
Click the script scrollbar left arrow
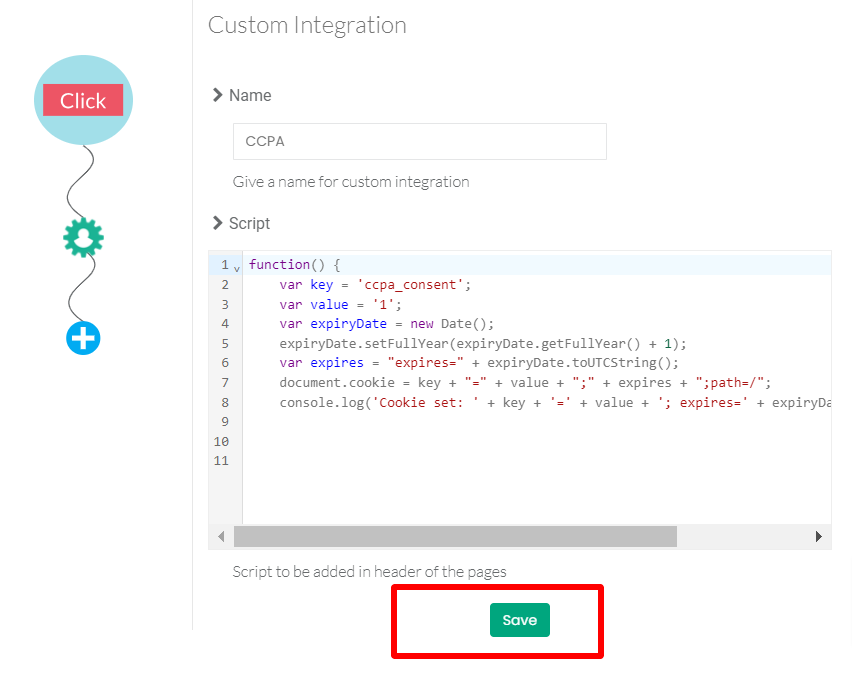pyautogui.click(x=221, y=537)
